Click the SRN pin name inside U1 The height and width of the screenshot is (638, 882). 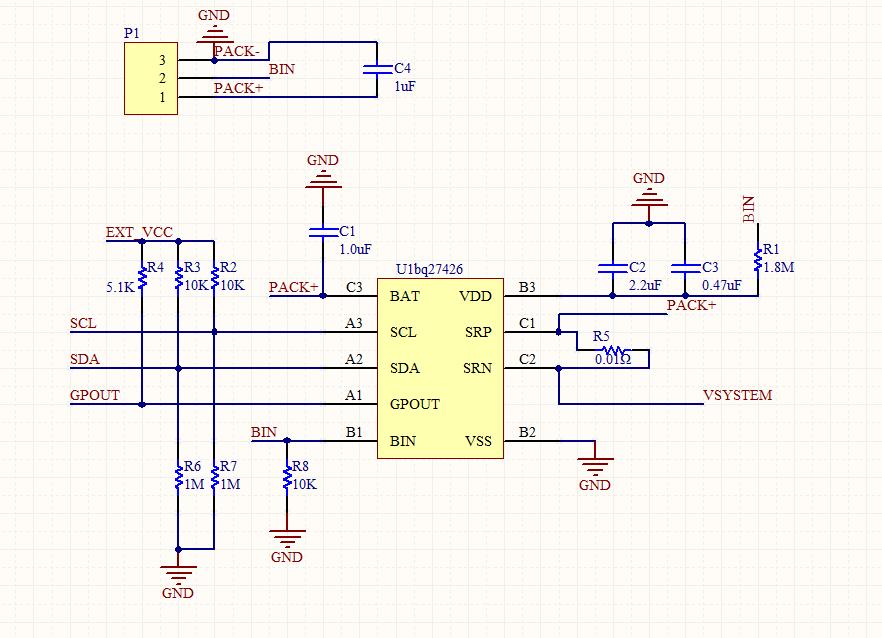coord(478,369)
